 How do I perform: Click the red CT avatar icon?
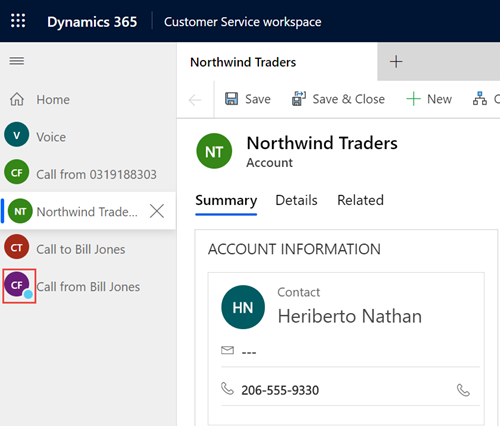click(17, 247)
